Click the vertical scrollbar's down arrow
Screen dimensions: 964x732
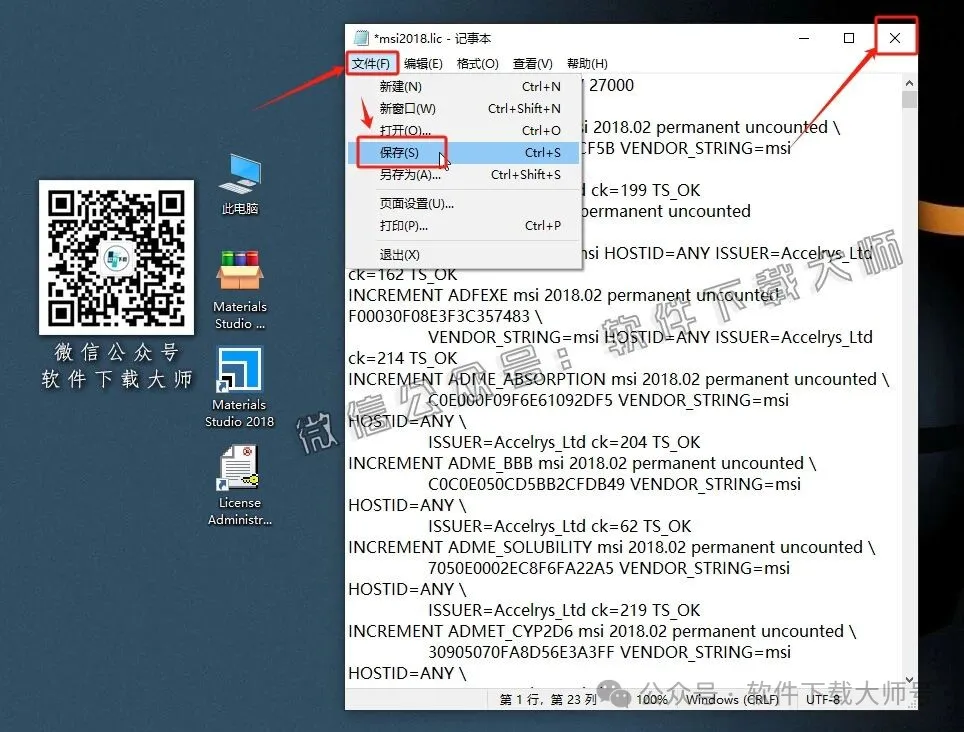click(x=909, y=677)
